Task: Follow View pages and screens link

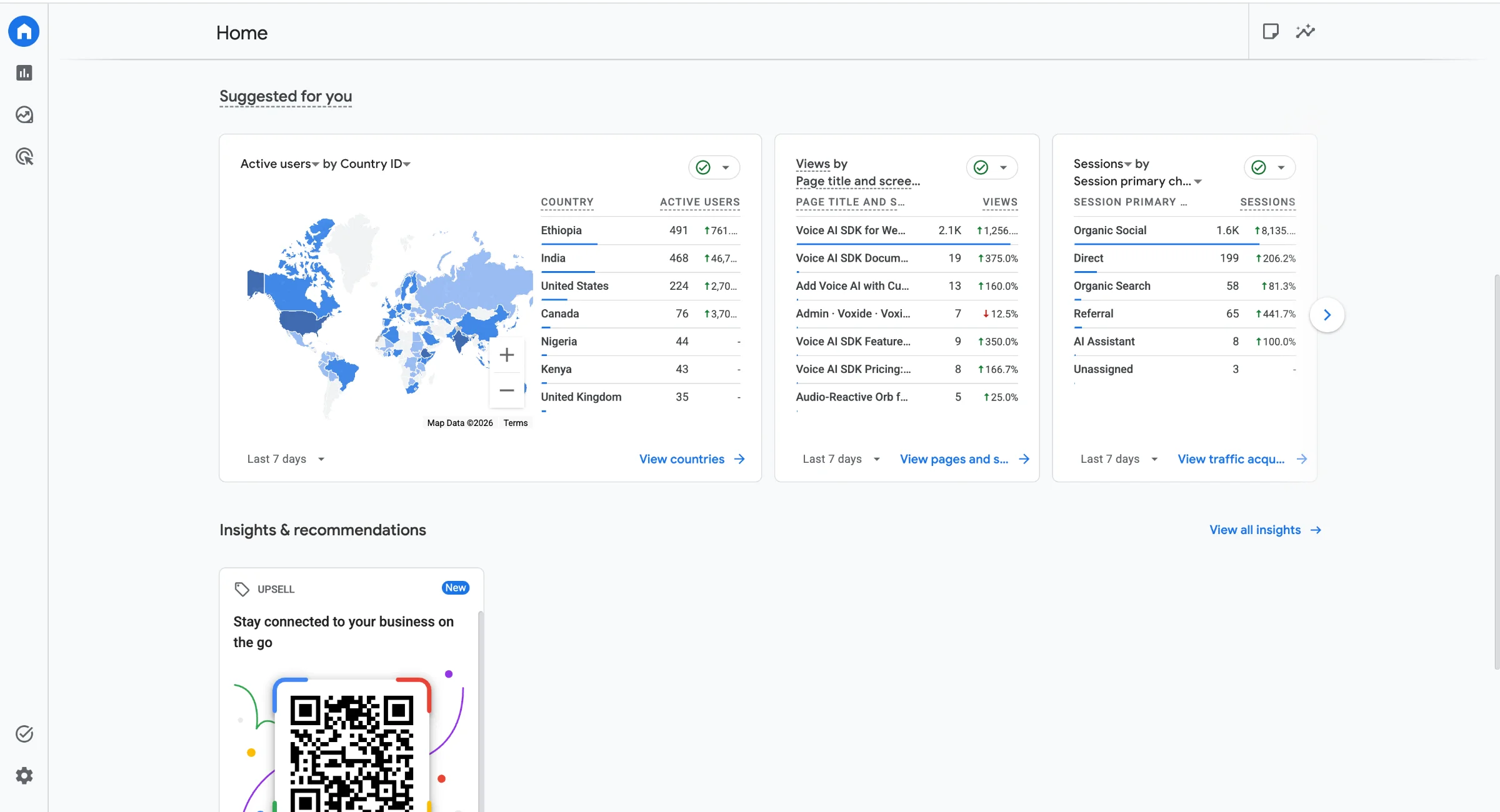Action: (x=954, y=459)
